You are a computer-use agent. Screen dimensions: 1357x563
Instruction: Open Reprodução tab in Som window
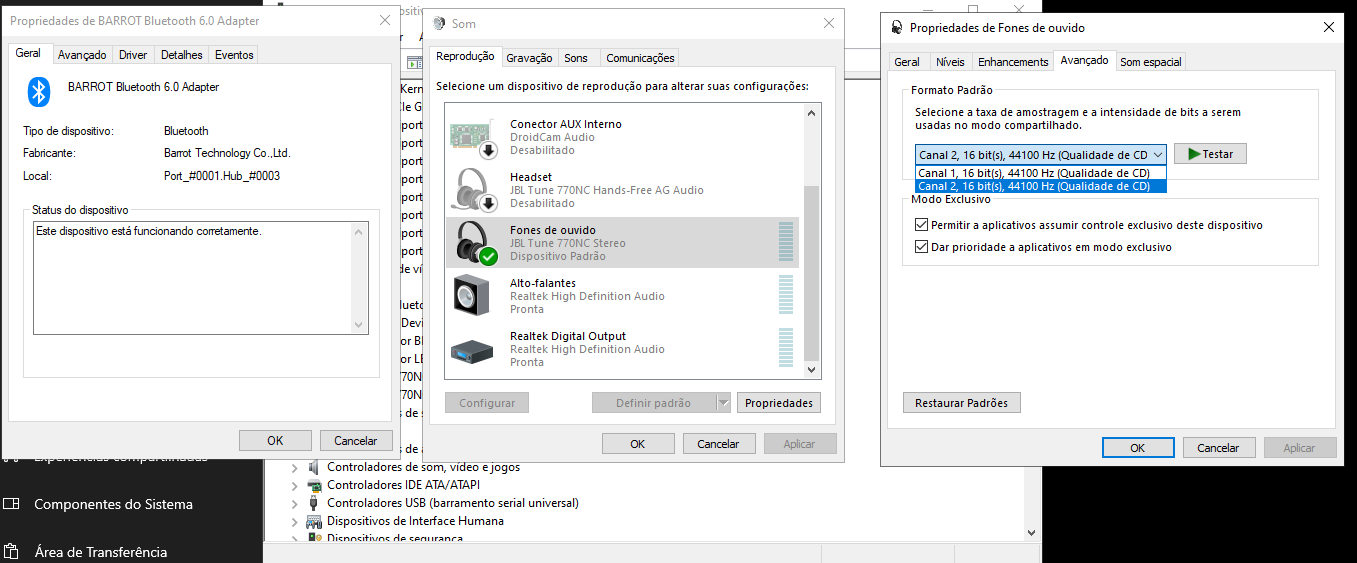click(465, 57)
